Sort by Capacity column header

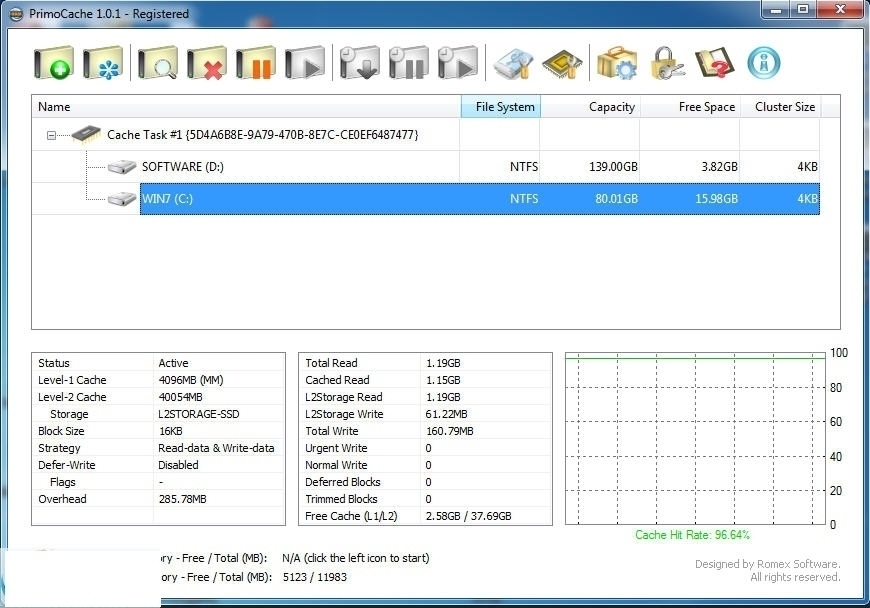click(590, 107)
